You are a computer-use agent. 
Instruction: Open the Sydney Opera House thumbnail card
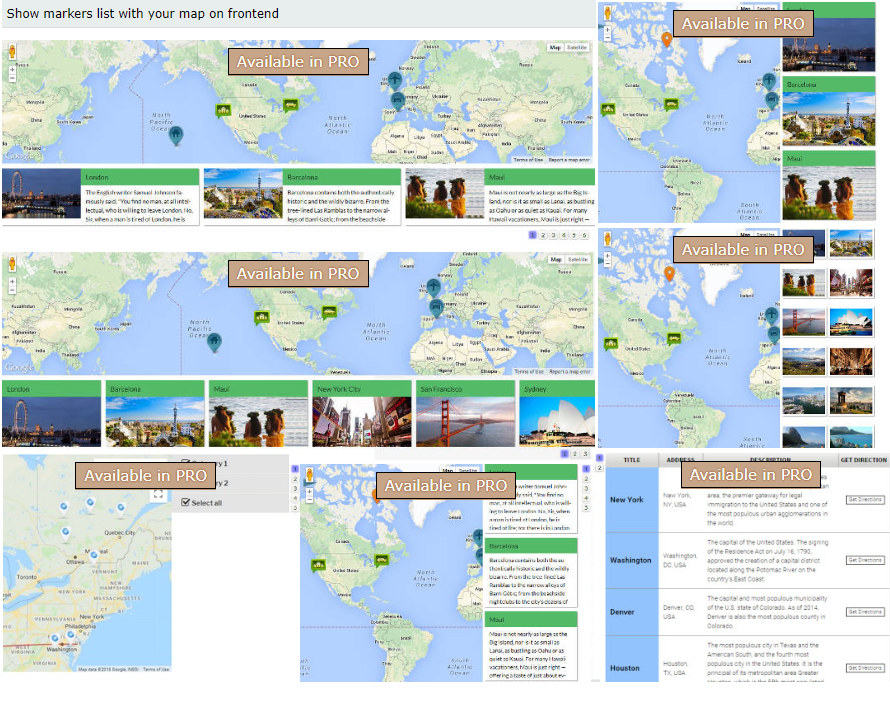(557, 413)
